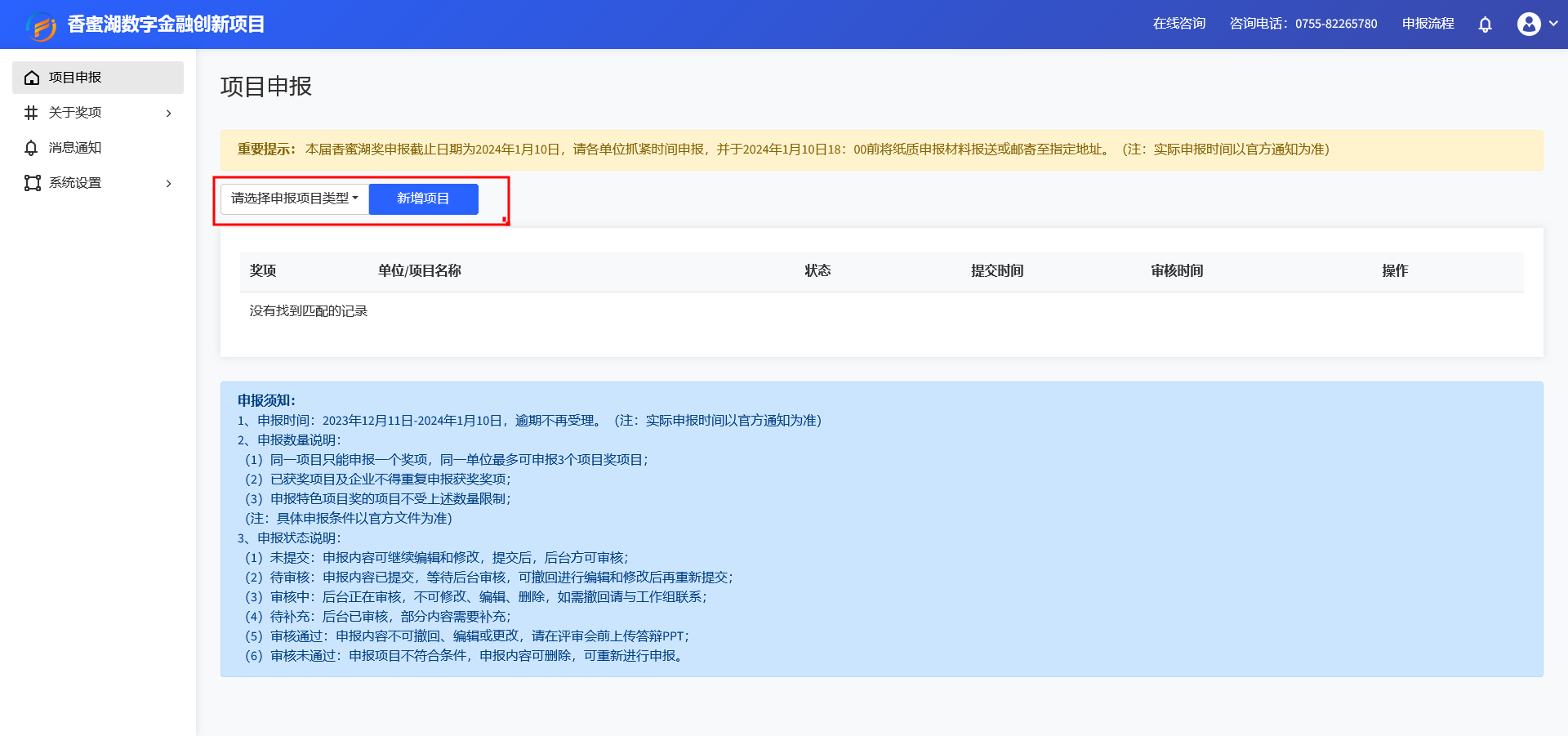1568x736 pixels.
Task: Expand the 系统设置 submenu chevron
Action: coord(169,183)
